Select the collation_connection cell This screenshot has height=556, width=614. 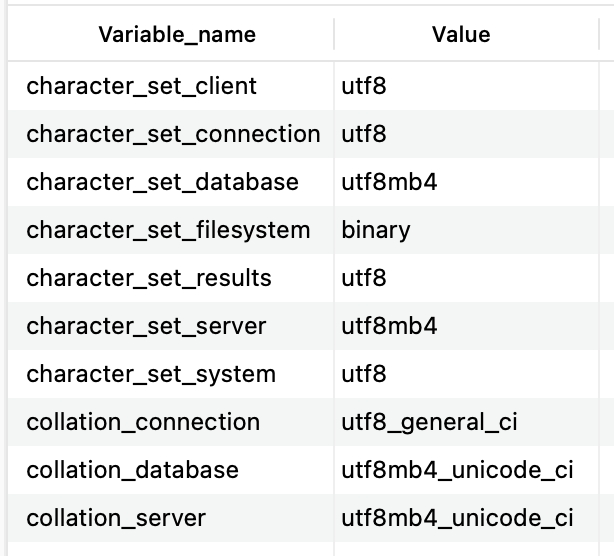[143, 422]
